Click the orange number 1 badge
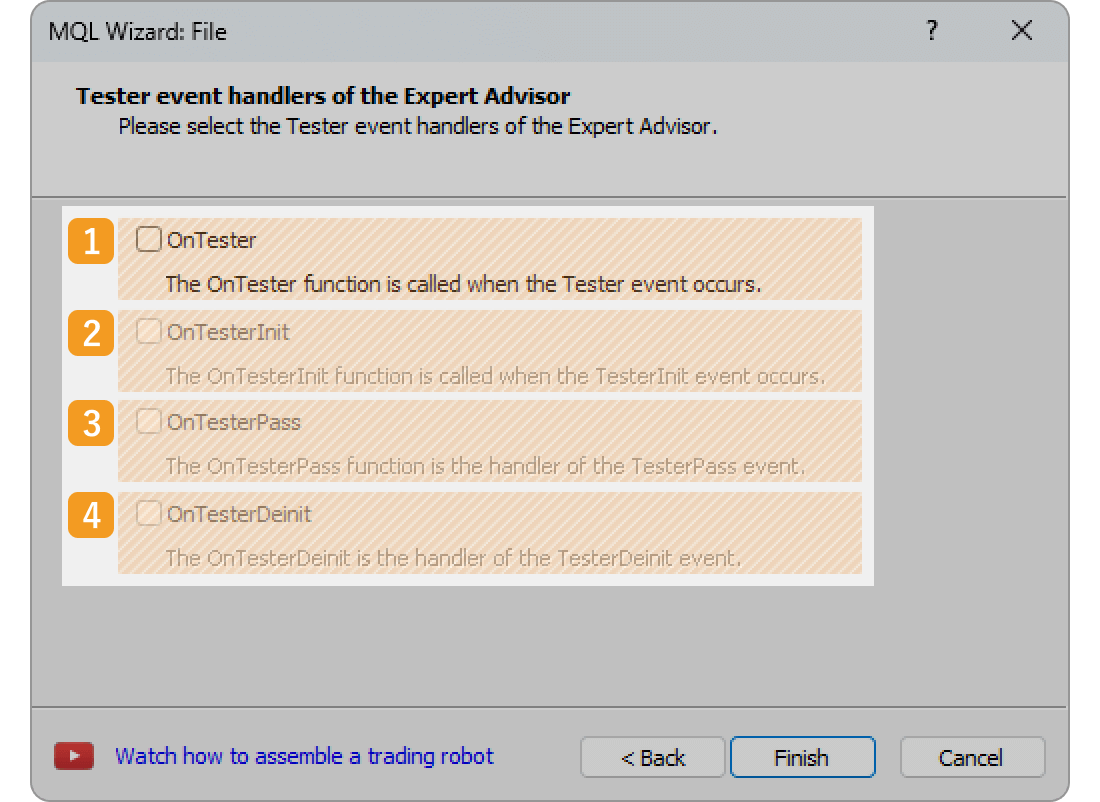 (91, 241)
